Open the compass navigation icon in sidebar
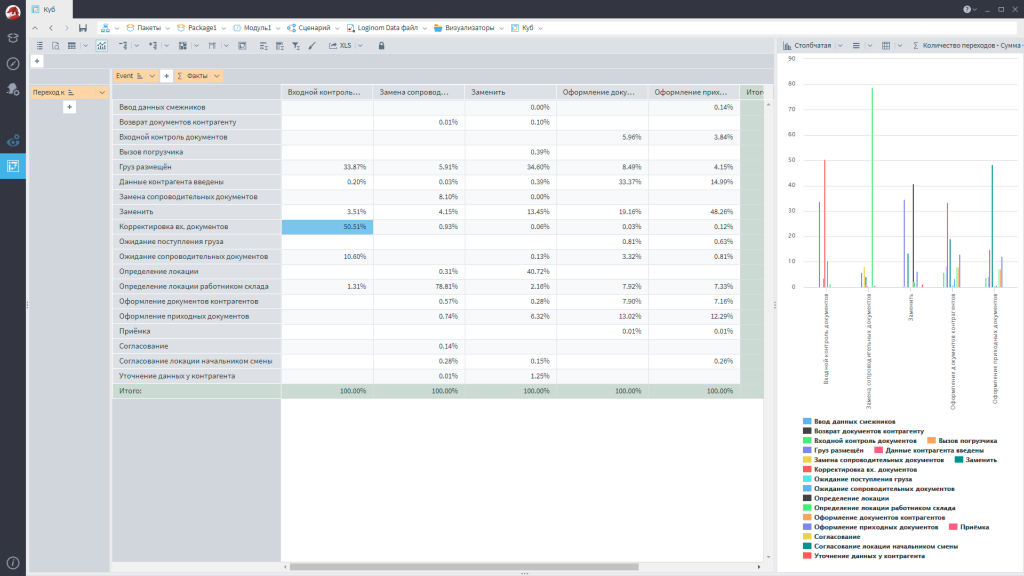 click(x=13, y=63)
